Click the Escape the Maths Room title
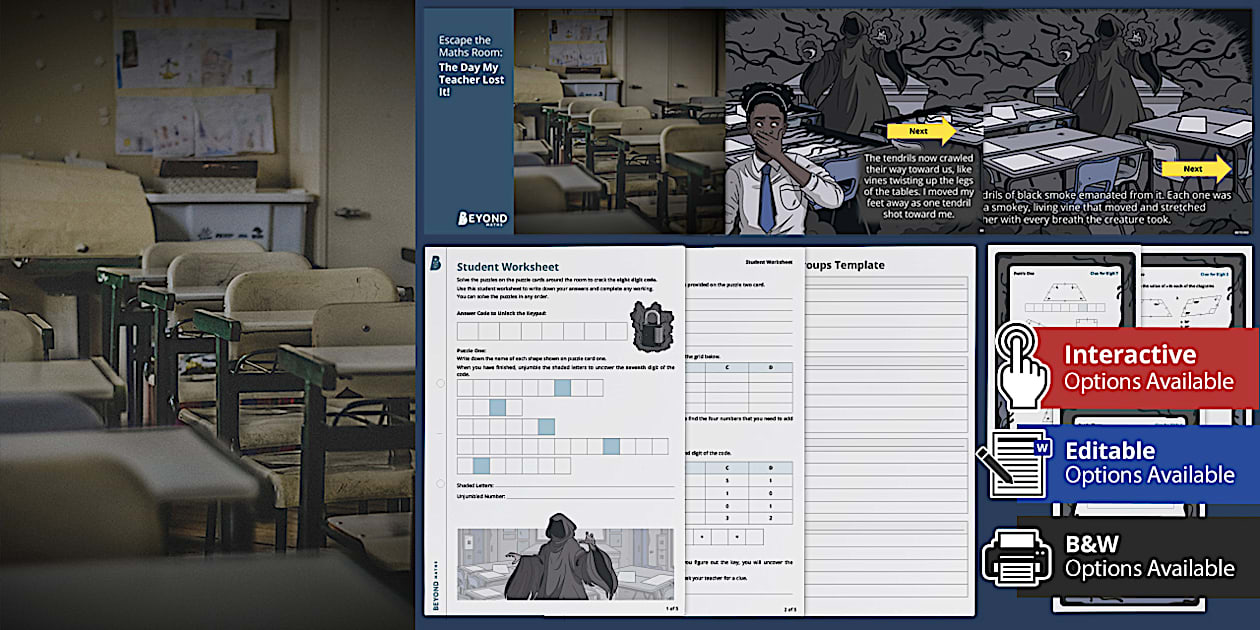 (471, 65)
